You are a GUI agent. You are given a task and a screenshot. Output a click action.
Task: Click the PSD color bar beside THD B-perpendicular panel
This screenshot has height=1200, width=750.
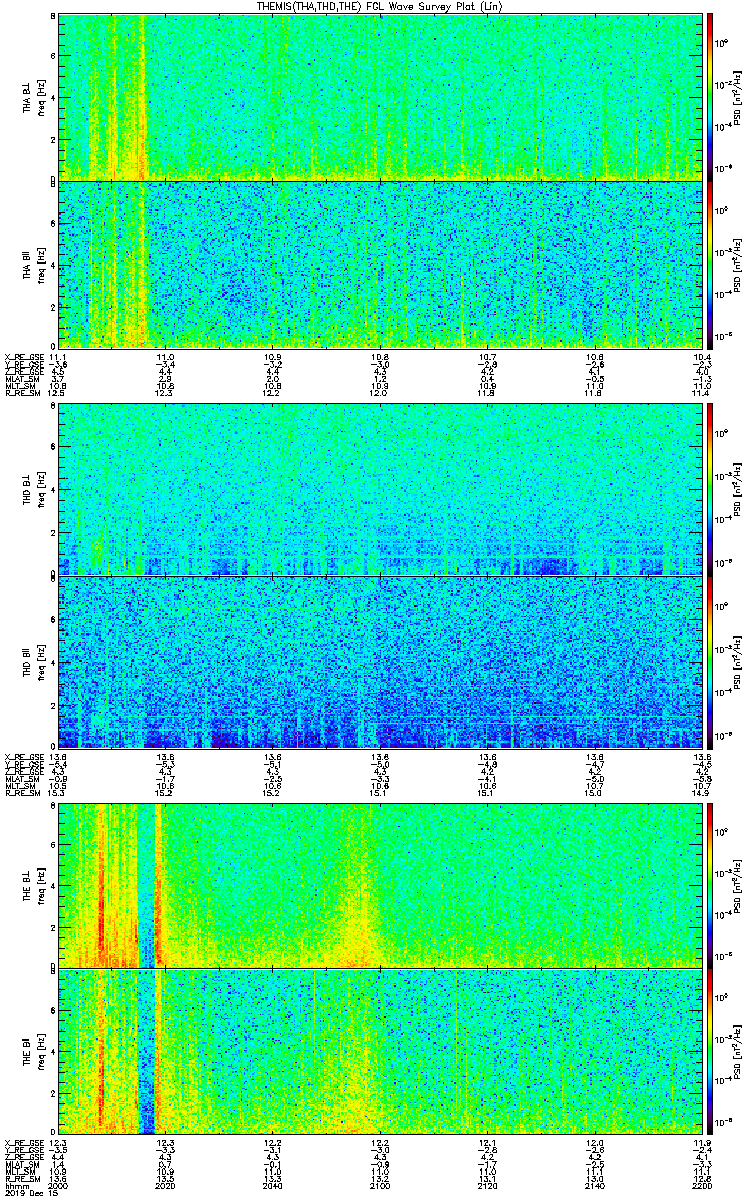click(711, 490)
